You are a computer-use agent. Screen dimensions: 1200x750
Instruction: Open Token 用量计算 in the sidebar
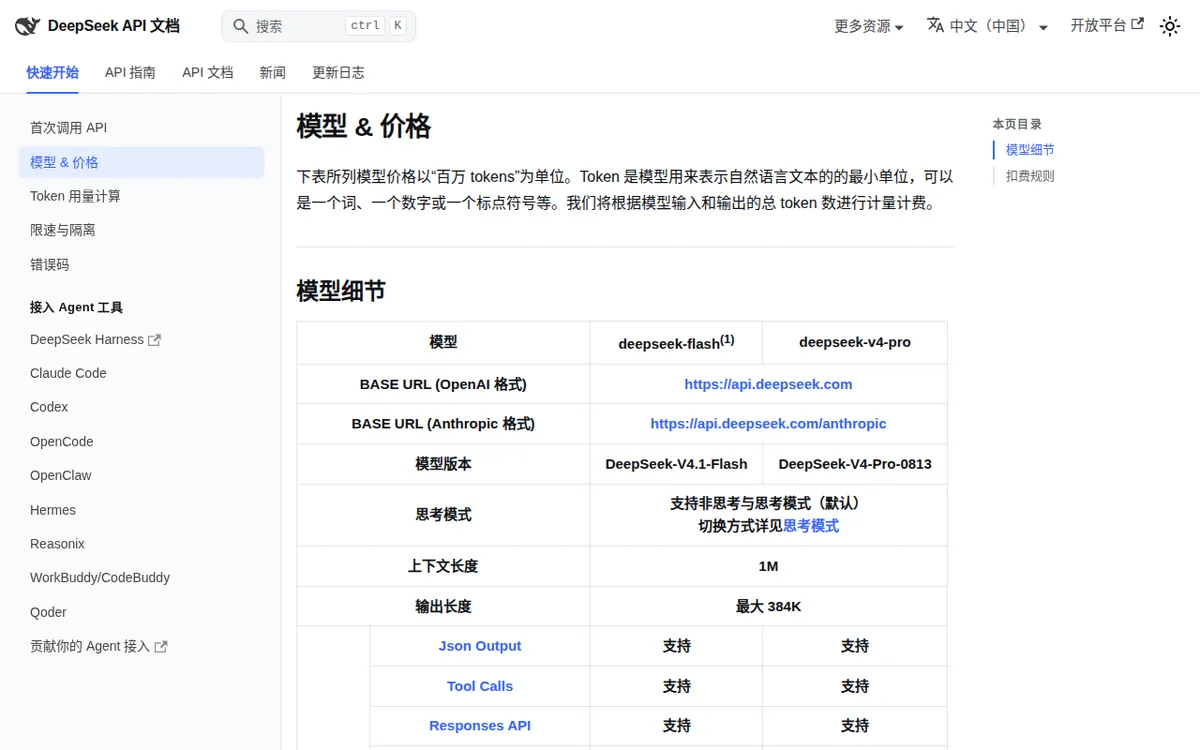141,196
